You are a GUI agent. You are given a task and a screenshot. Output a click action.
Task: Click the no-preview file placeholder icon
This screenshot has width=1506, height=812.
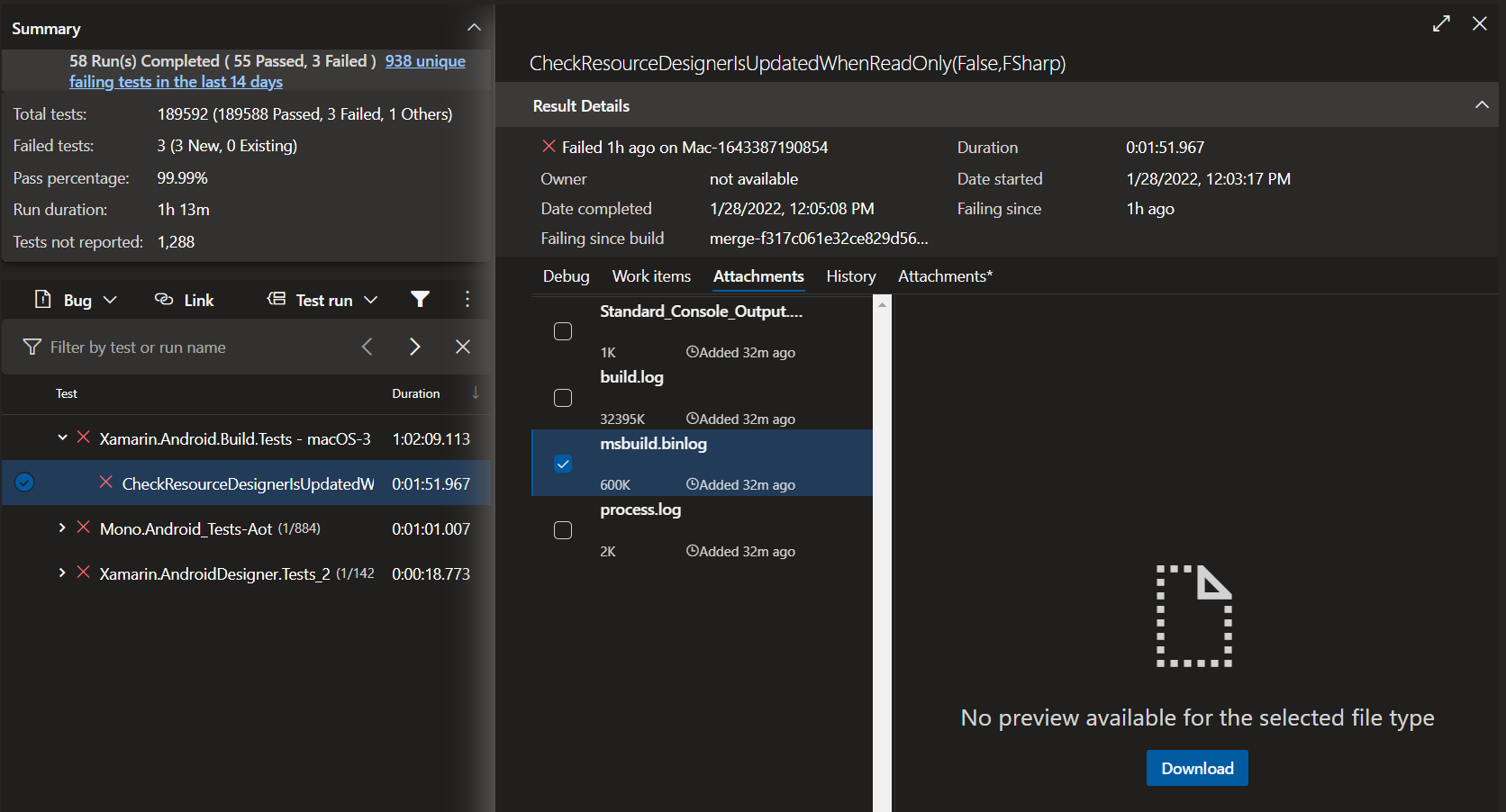tap(1194, 616)
